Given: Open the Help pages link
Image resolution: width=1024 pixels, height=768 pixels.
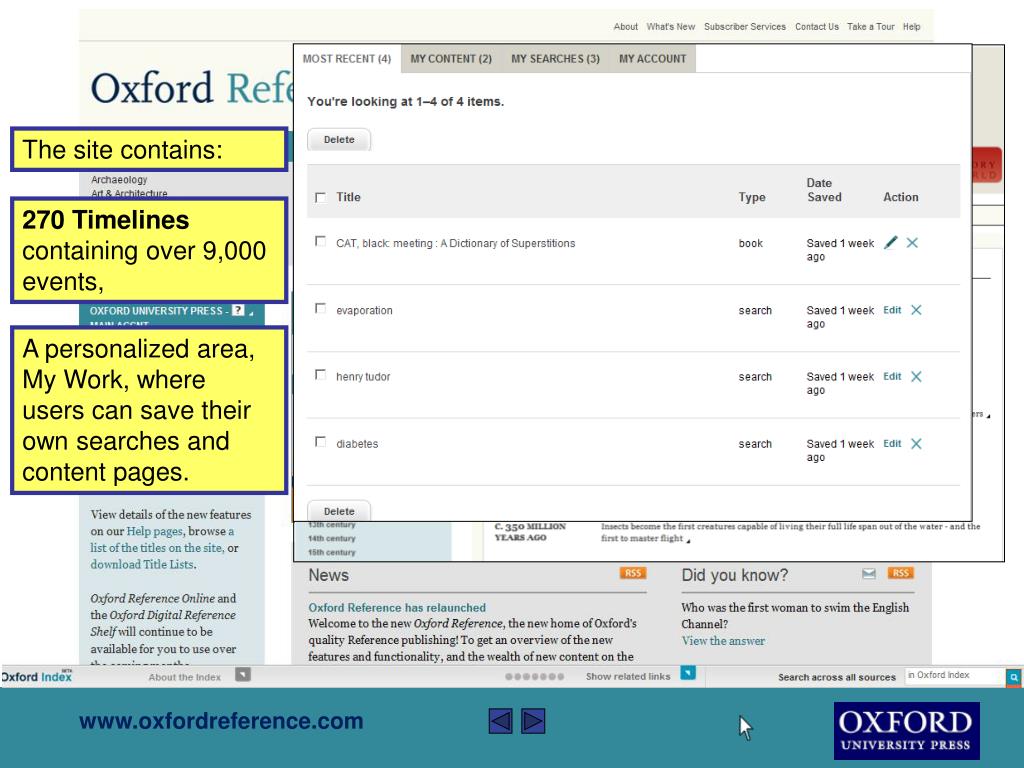Looking at the screenshot, I should tap(154, 531).
